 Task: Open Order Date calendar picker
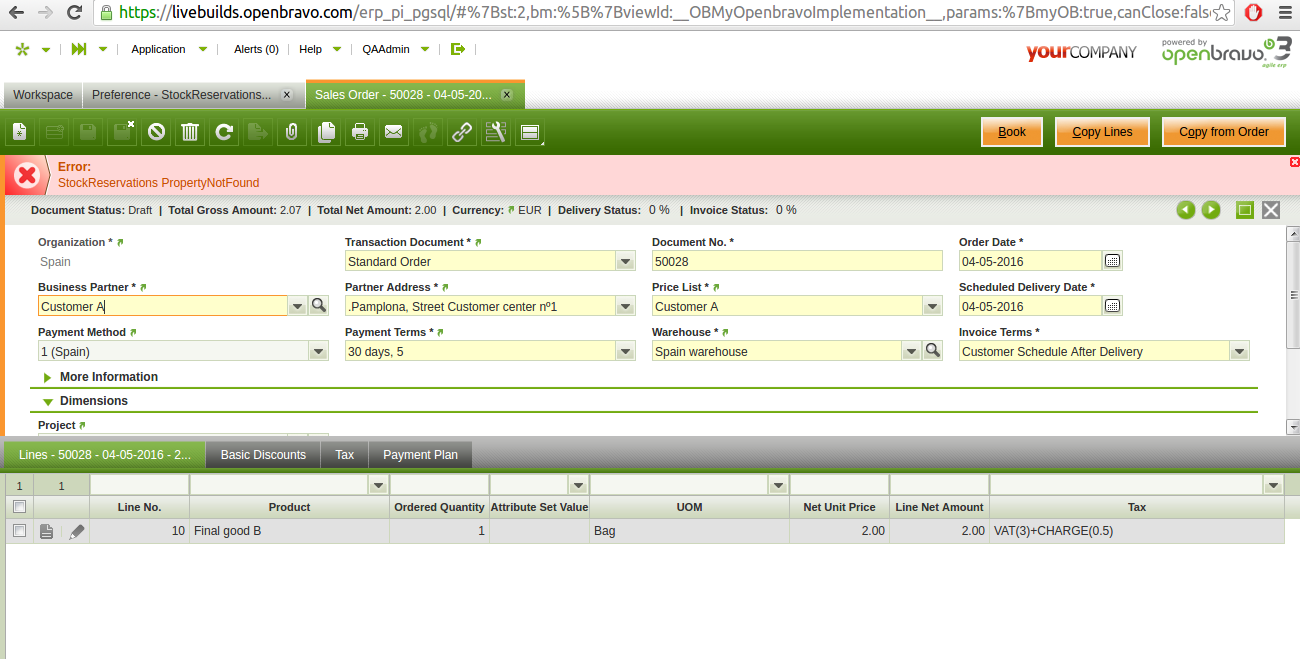(x=1112, y=261)
